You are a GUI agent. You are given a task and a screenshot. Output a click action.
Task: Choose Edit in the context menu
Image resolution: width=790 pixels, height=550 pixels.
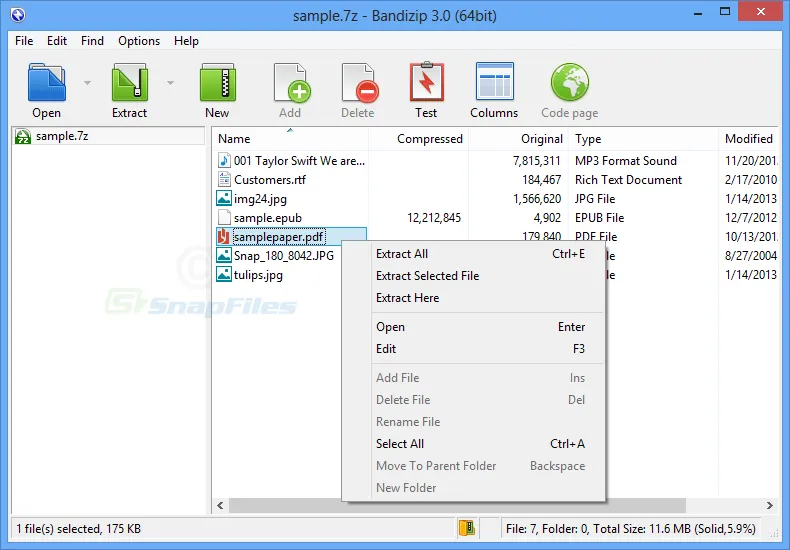tap(474, 349)
